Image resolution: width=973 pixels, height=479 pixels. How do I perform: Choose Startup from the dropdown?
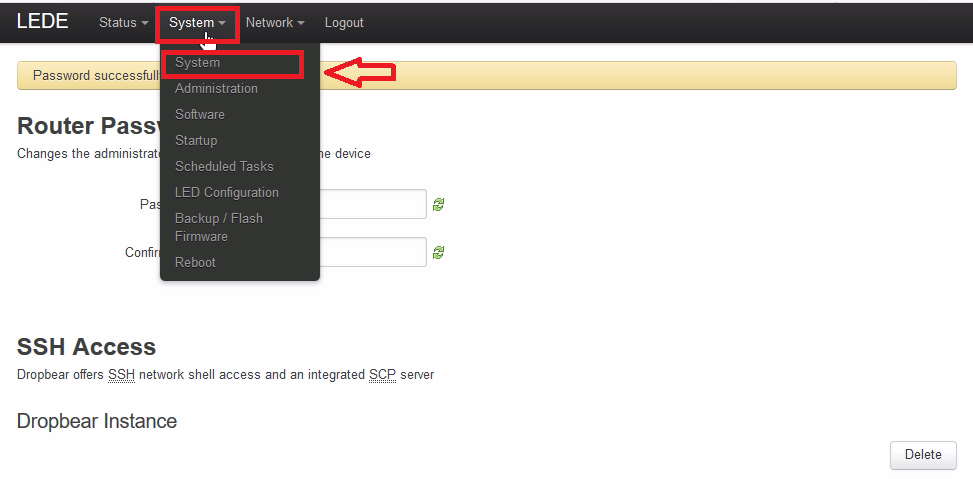coord(196,141)
